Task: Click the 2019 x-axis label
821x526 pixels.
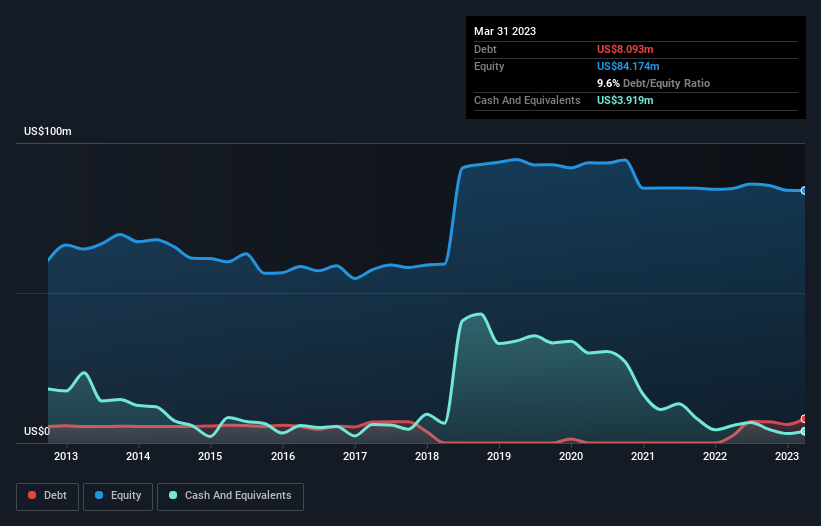Action: pos(499,456)
